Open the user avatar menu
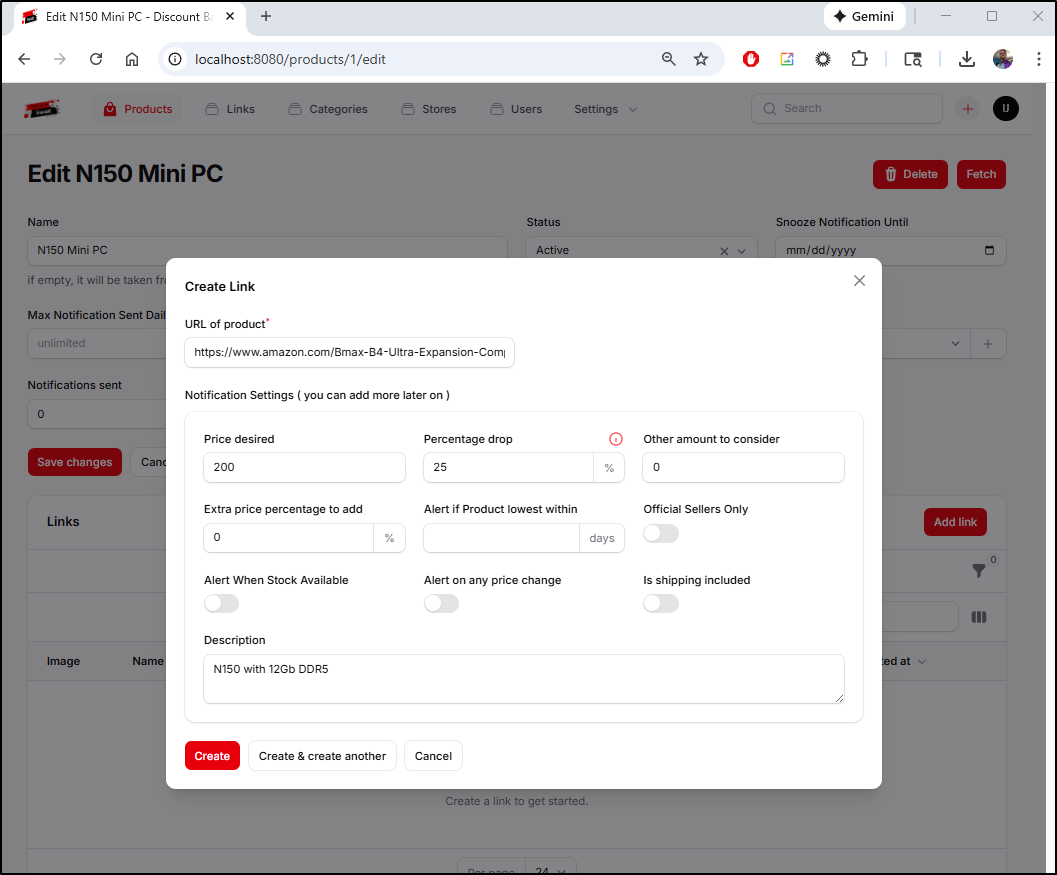The width and height of the screenshot is (1057, 875). [1005, 109]
